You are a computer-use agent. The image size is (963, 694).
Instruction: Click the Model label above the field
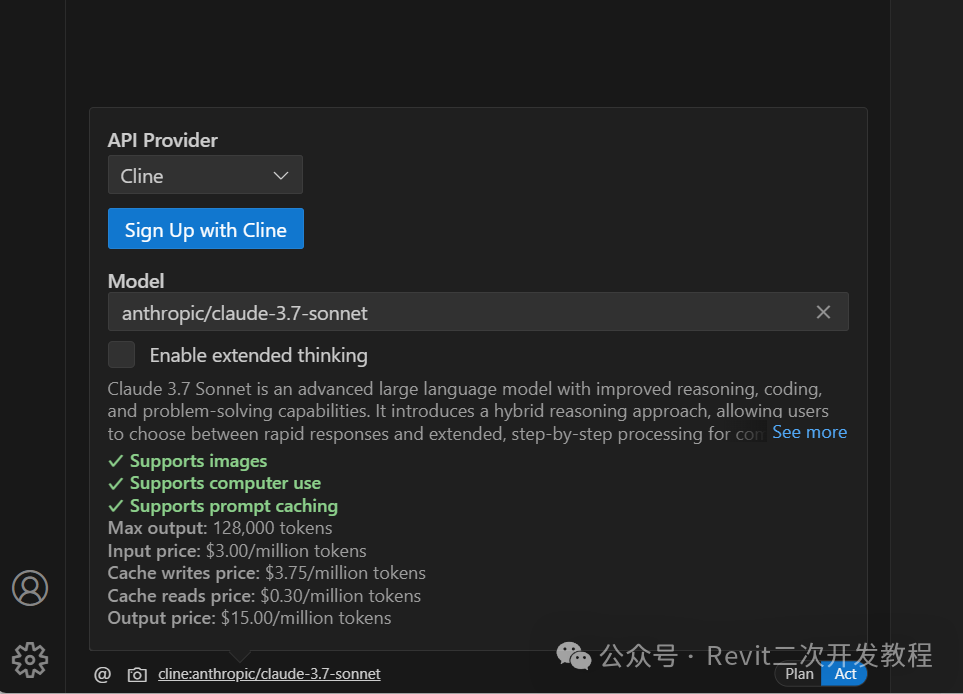click(x=136, y=281)
